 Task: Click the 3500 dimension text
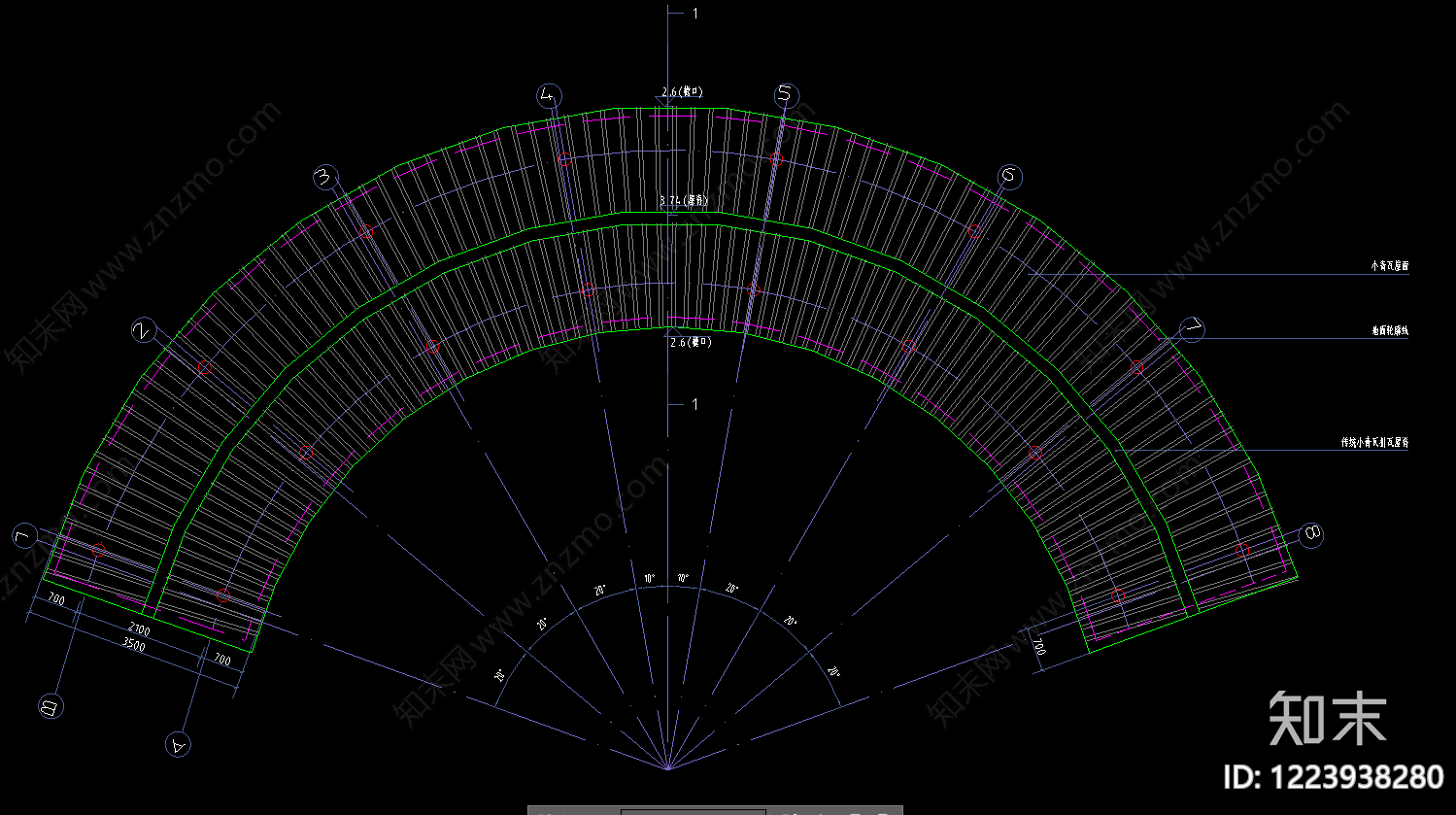131,645
